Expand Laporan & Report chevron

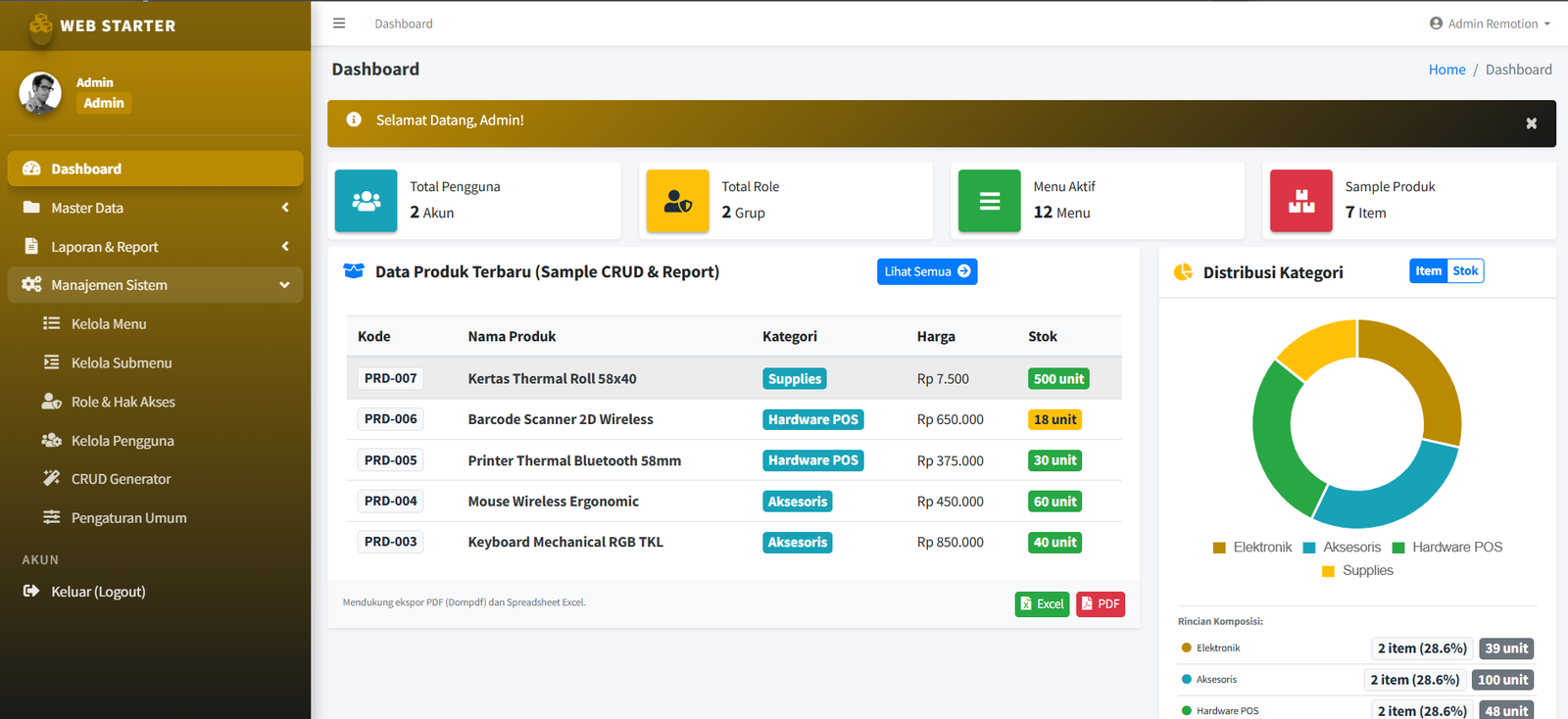click(x=285, y=247)
